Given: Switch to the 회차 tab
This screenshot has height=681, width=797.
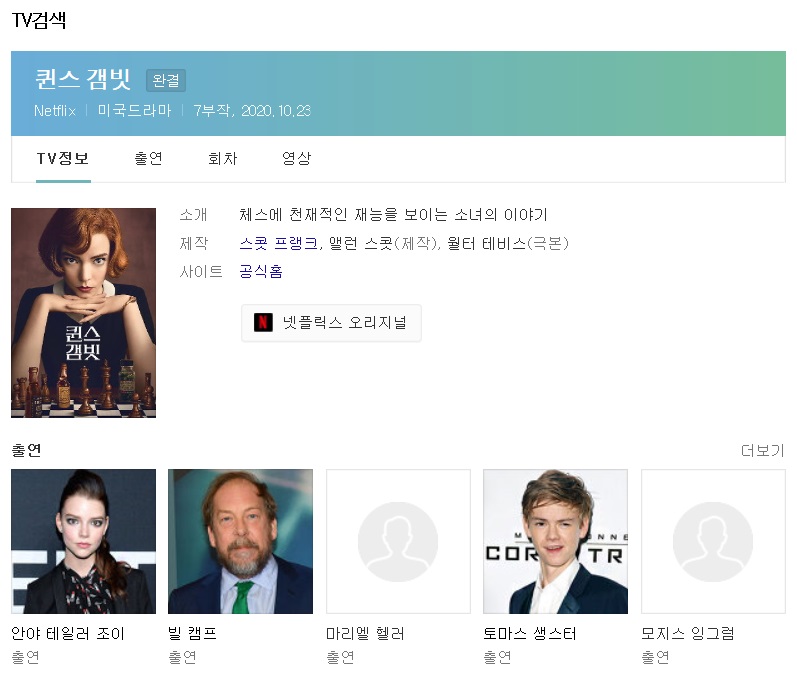Looking at the screenshot, I should click(223, 159).
